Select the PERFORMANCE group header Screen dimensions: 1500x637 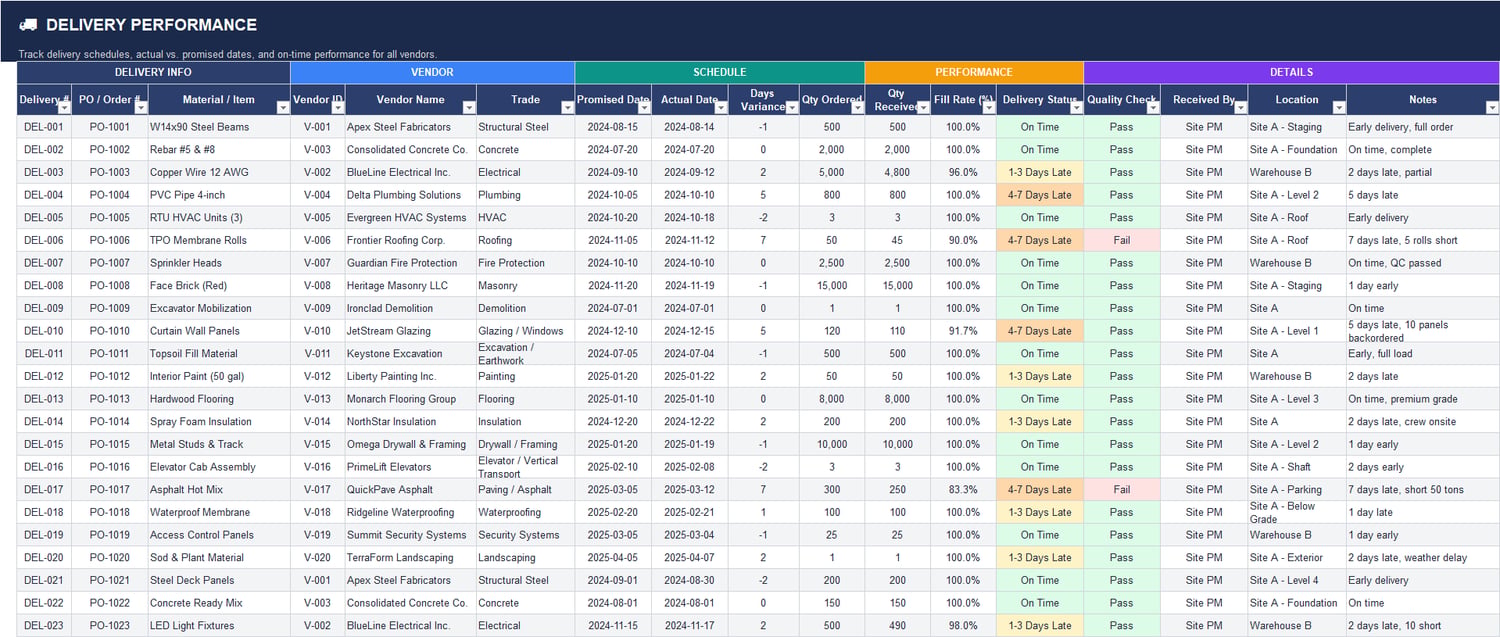[x=974, y=72]
